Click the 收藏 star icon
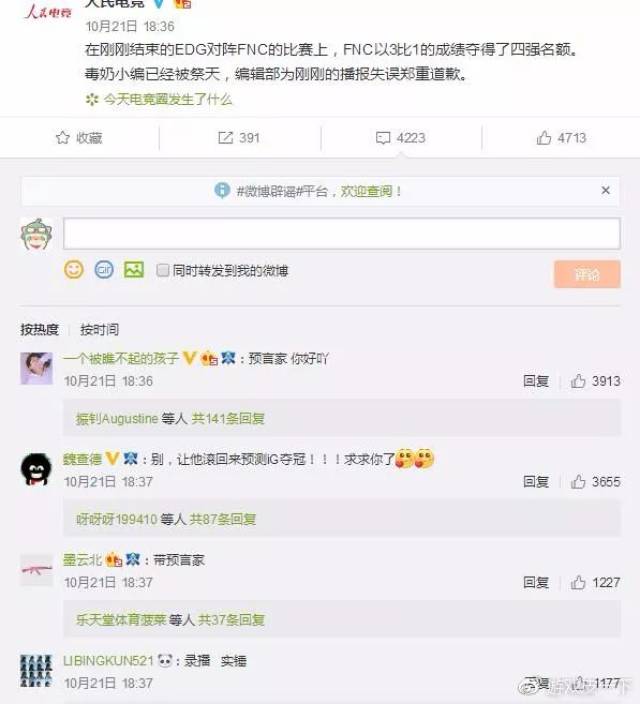Image resolution: width=640 pixels, height=704 pixels. click(62, 137)
